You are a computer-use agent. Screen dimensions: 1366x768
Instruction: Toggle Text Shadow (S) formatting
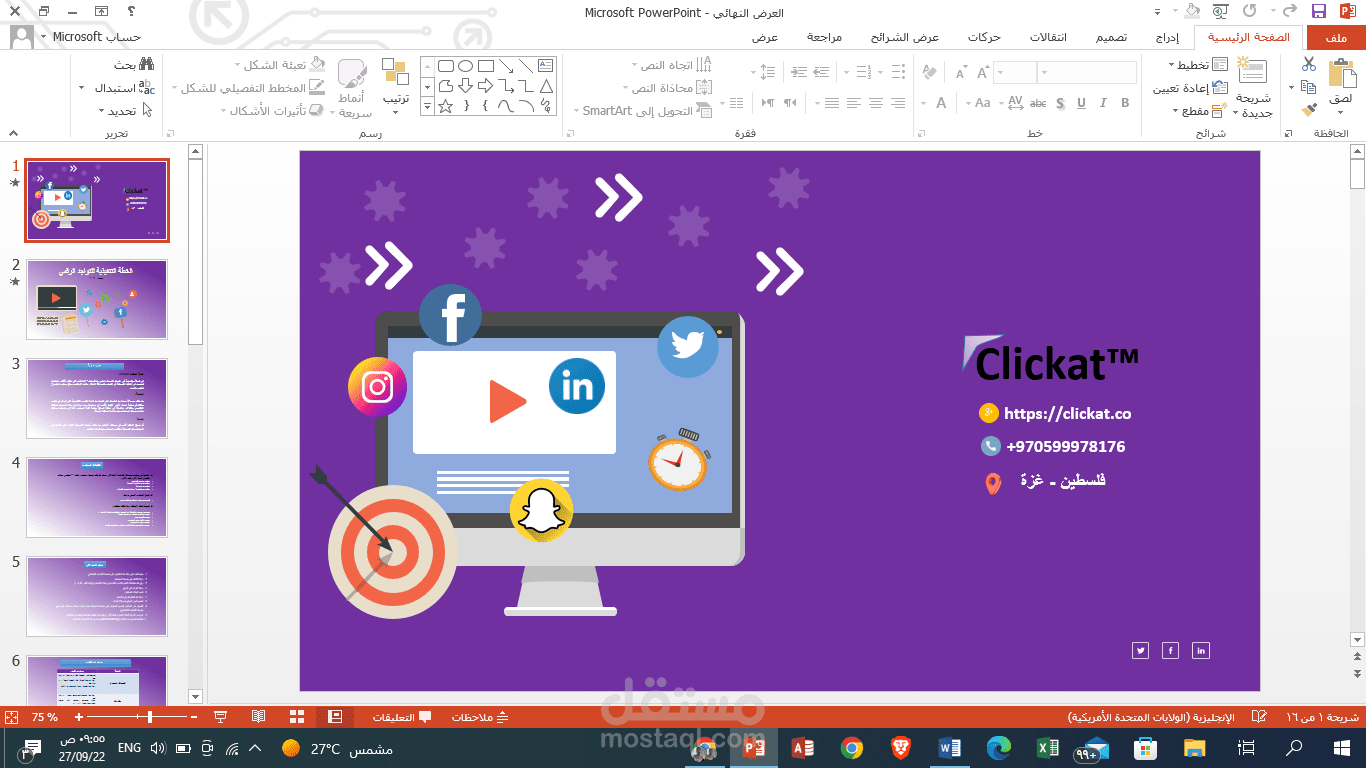click(x=1060, y=103)
